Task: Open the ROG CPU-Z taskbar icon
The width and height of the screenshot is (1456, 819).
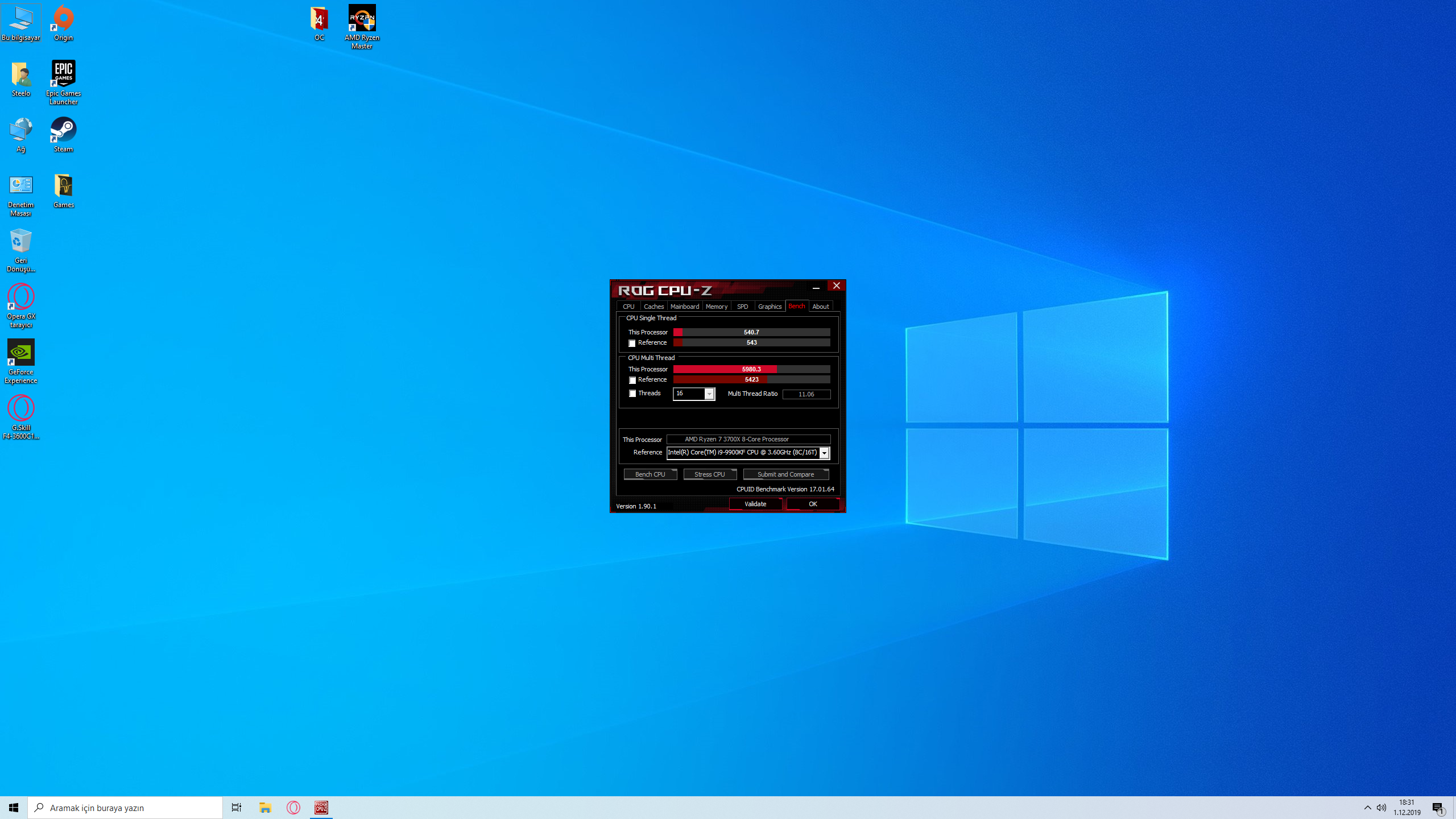Action: coord(321,807)
